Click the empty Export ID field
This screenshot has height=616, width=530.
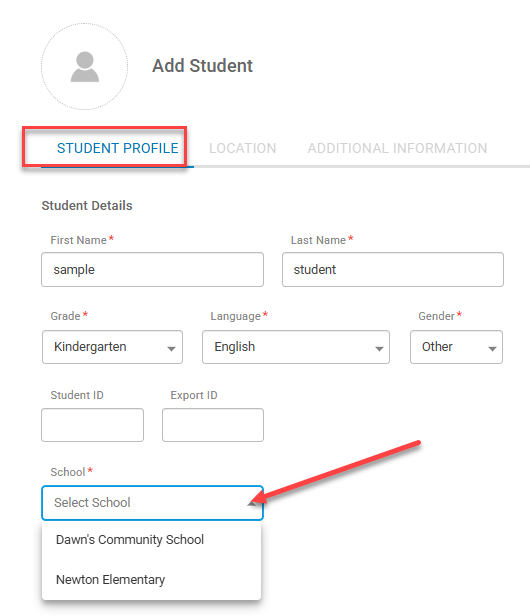pos(213,425)
